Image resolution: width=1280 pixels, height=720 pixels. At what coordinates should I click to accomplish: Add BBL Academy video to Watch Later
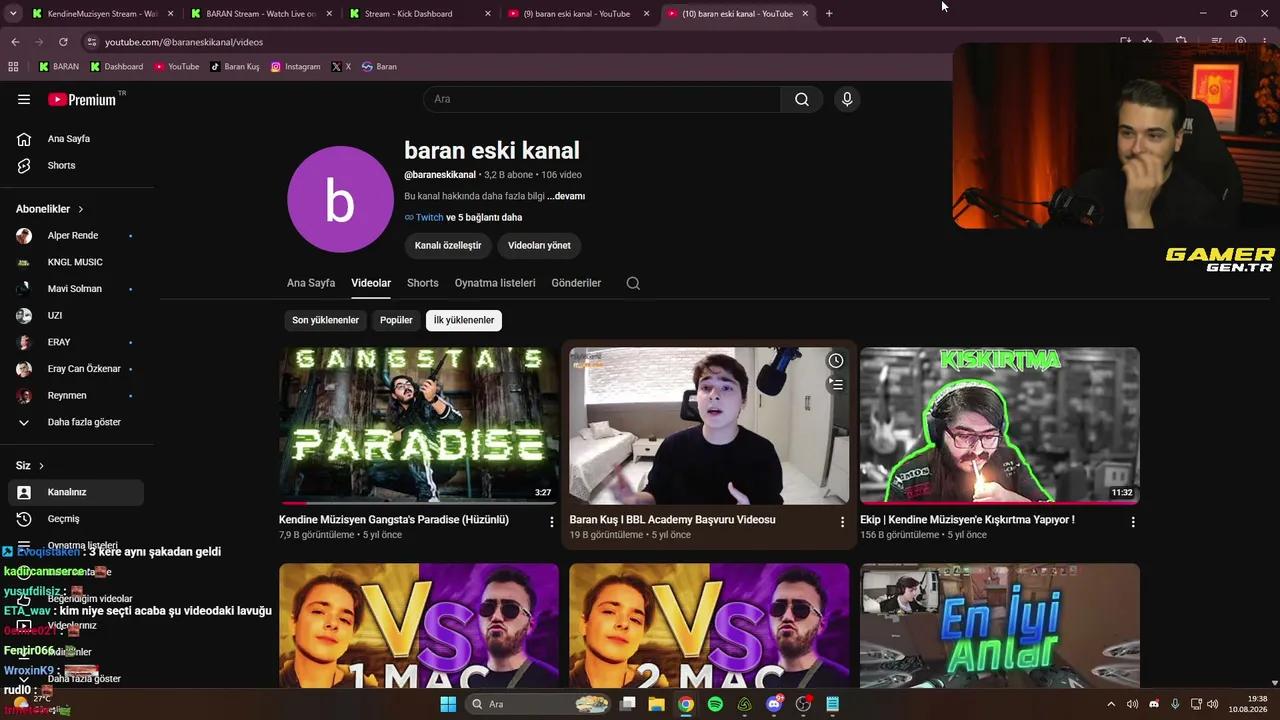(x=835, y=361)
